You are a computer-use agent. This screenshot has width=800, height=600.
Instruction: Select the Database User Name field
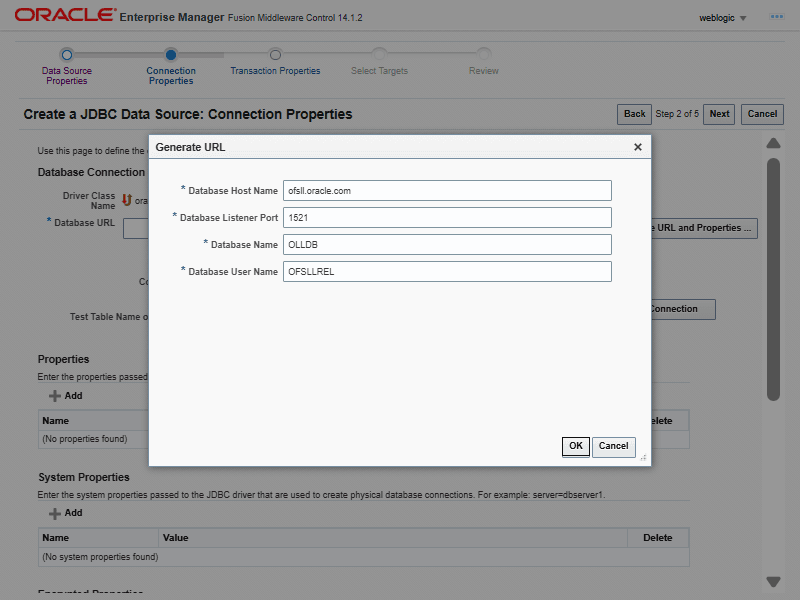447,272
